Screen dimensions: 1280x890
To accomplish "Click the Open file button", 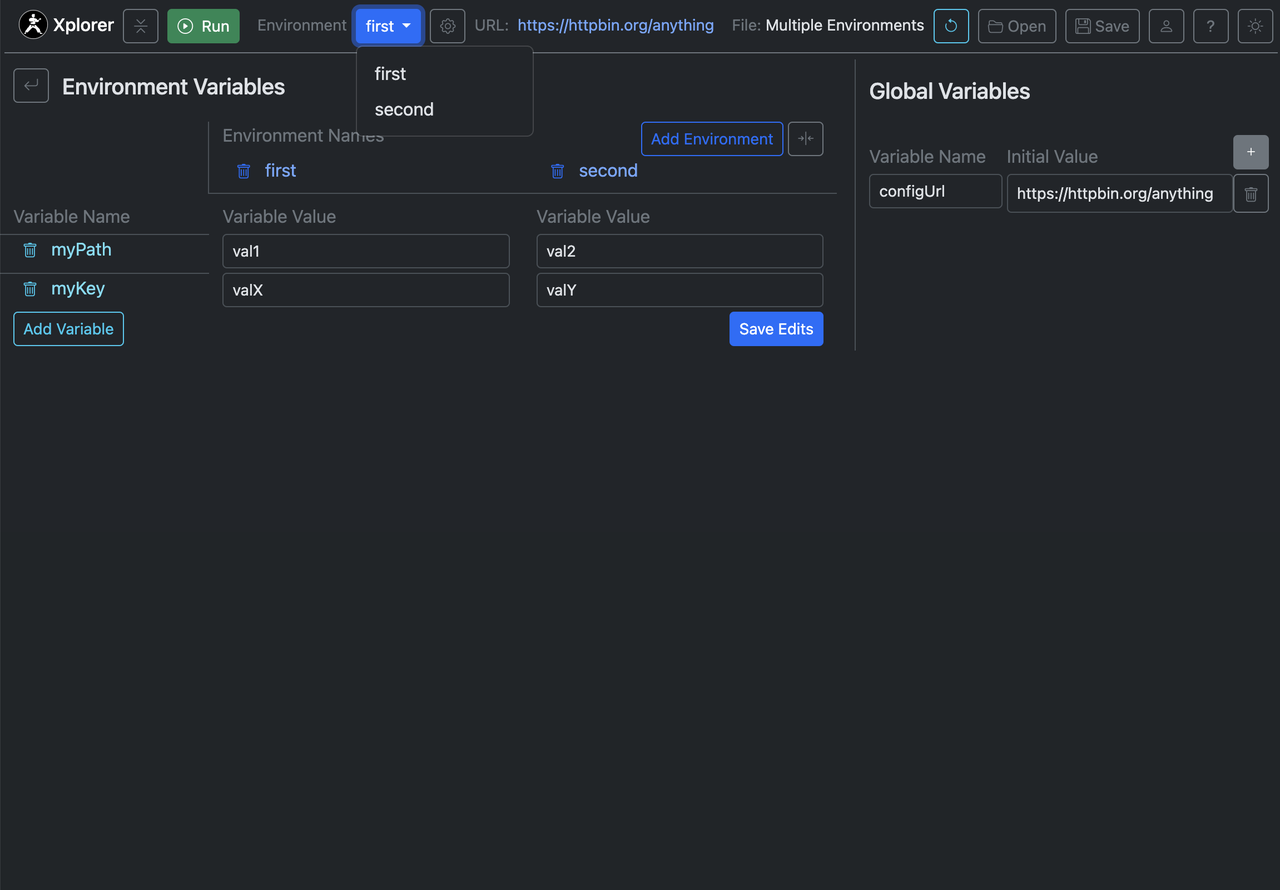I will [1017, 26].
